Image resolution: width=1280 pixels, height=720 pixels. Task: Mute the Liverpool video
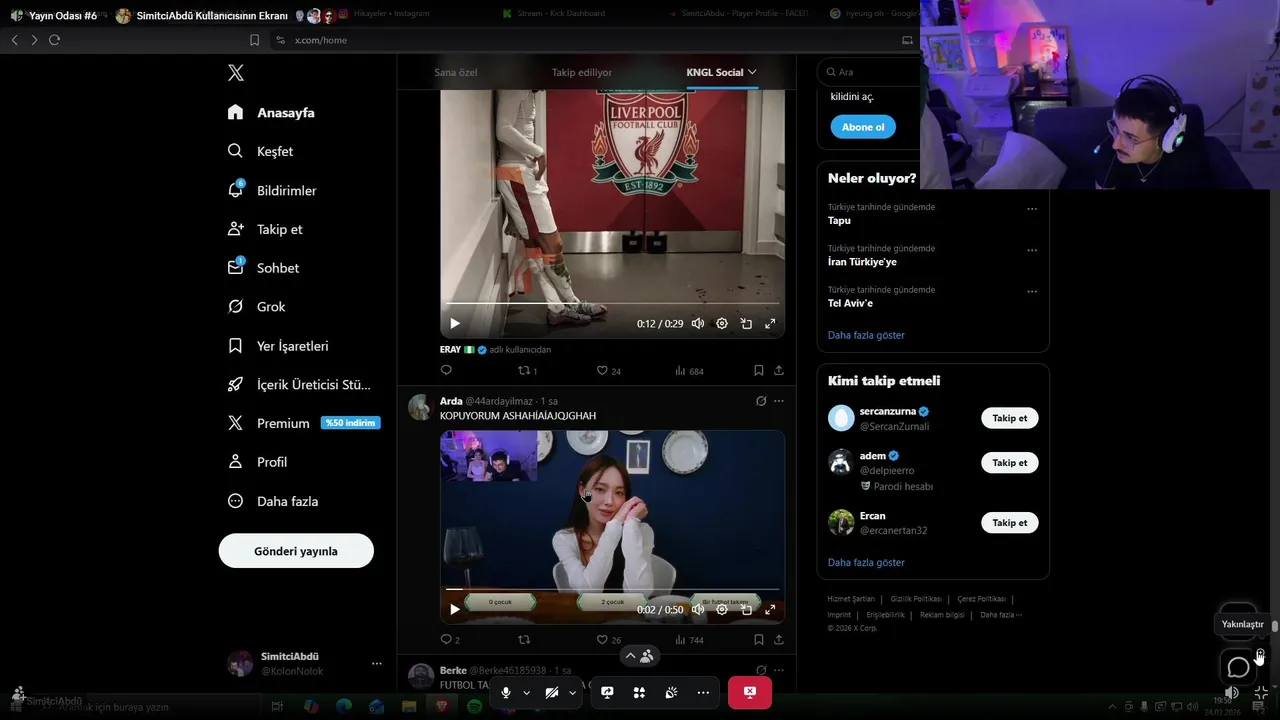click(698, 323)
